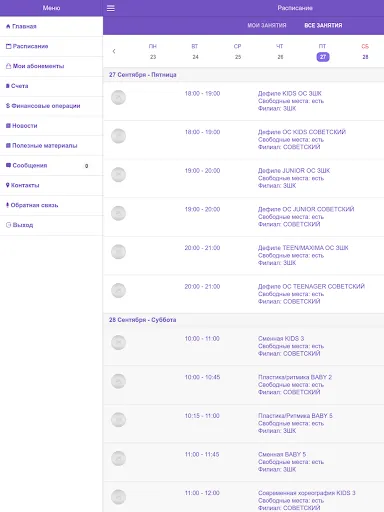This screenshot has height=512, width=384.
Task: Open the Счета menu item
Action: pos(51,86)
